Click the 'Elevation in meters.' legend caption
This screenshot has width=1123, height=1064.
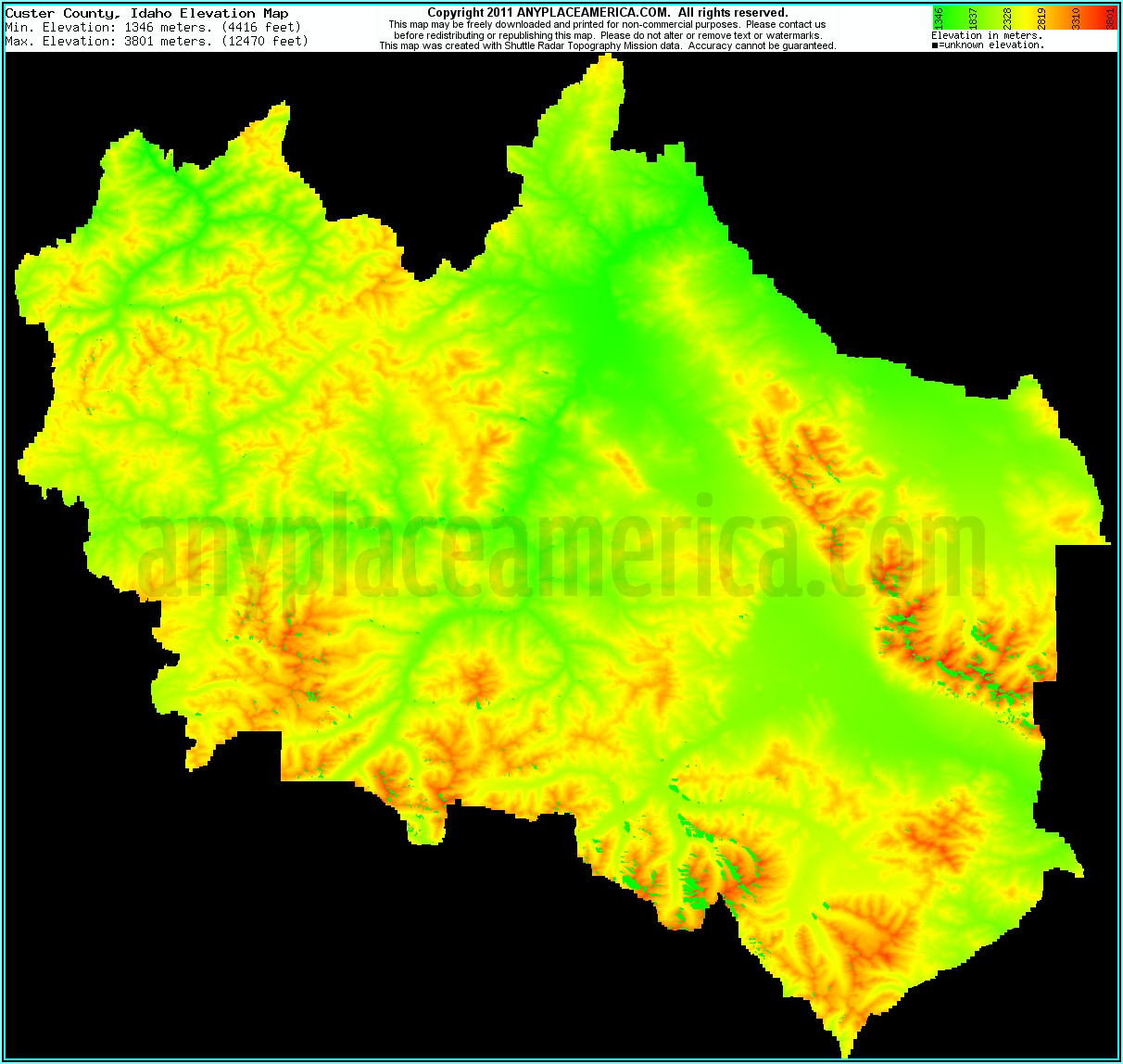pyautogui.click(x=986, y=35)
